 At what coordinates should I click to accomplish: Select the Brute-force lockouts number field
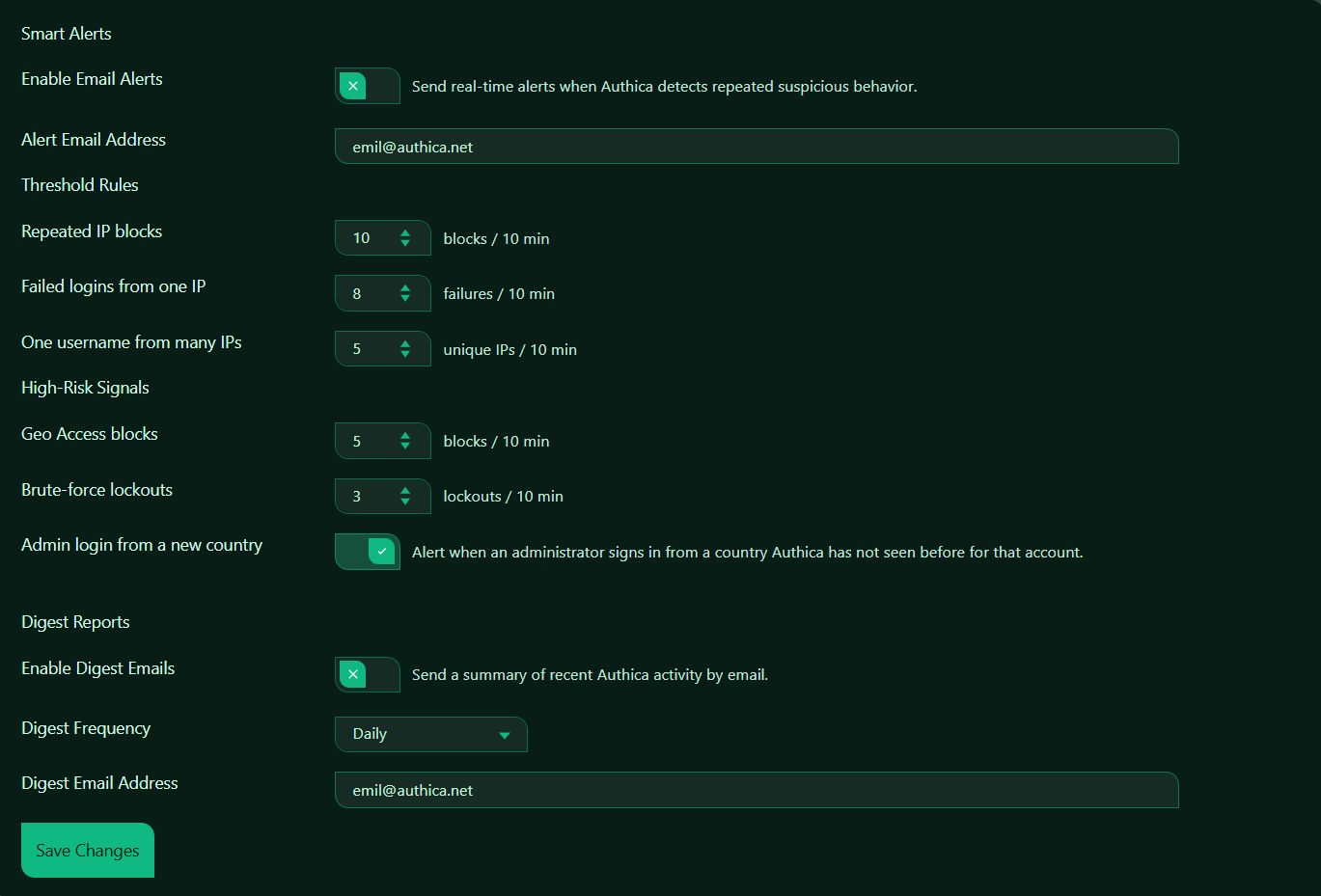click(x=367, y=497)
